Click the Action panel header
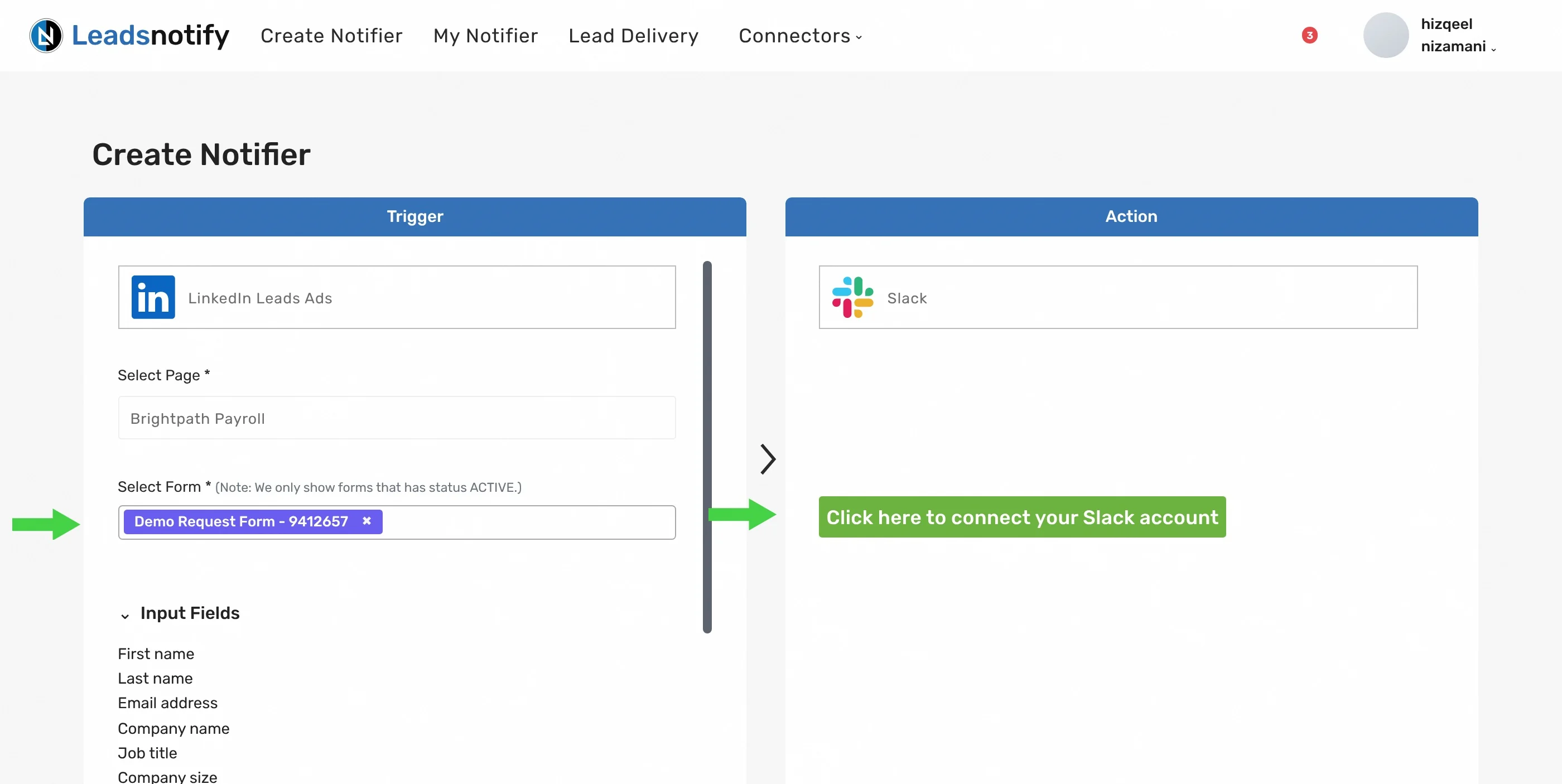Viewport: 1562px width, 784px height. pos(1131,216)
